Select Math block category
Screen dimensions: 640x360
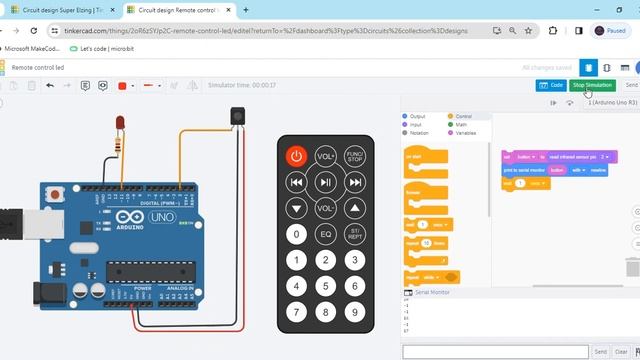(457, 124)
